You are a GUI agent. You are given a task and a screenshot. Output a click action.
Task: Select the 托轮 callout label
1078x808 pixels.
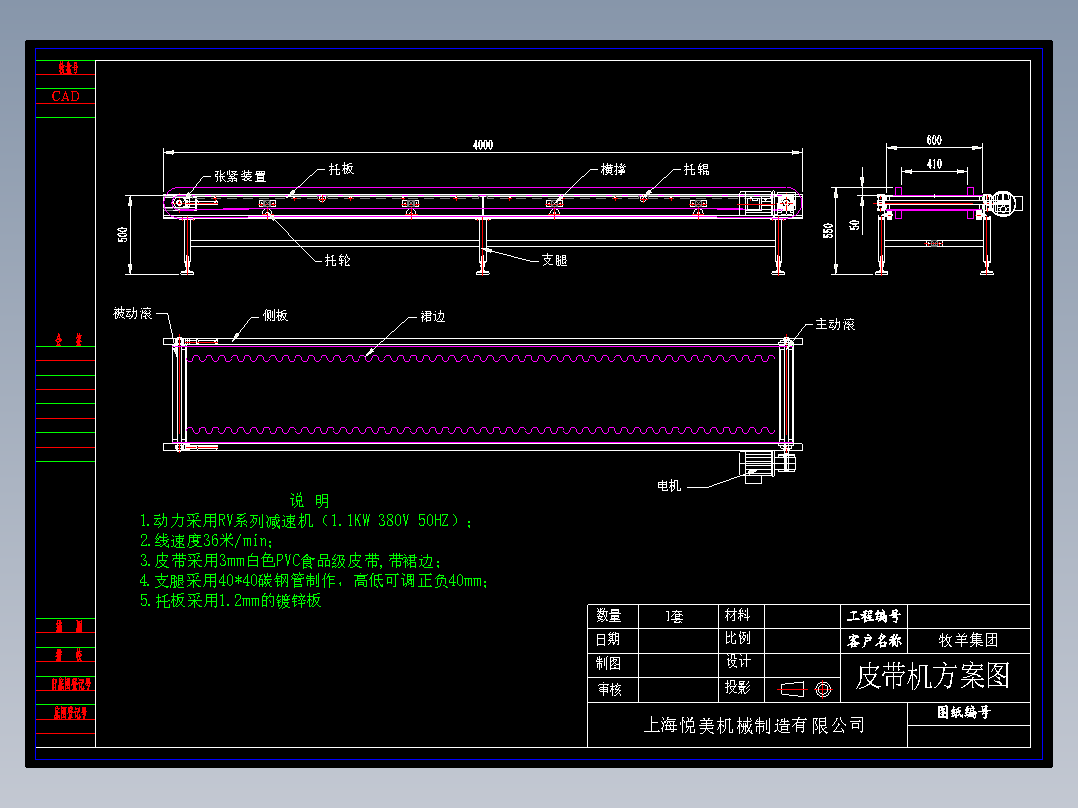pos(338,260)
